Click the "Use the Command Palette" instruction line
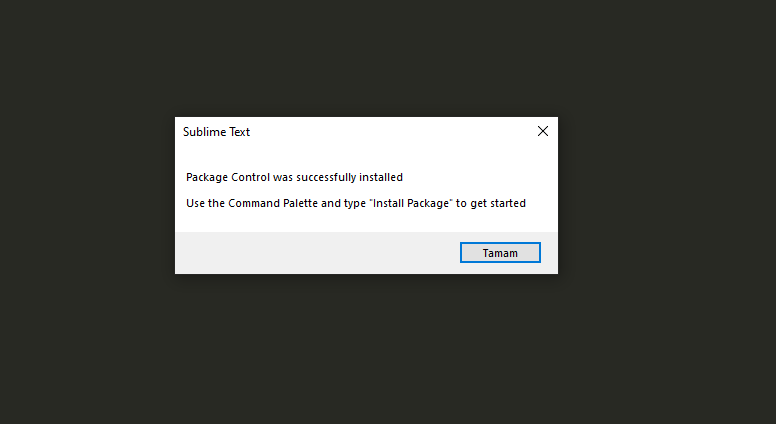The height and width of the screenshot is (424, 776). [356, 203]
